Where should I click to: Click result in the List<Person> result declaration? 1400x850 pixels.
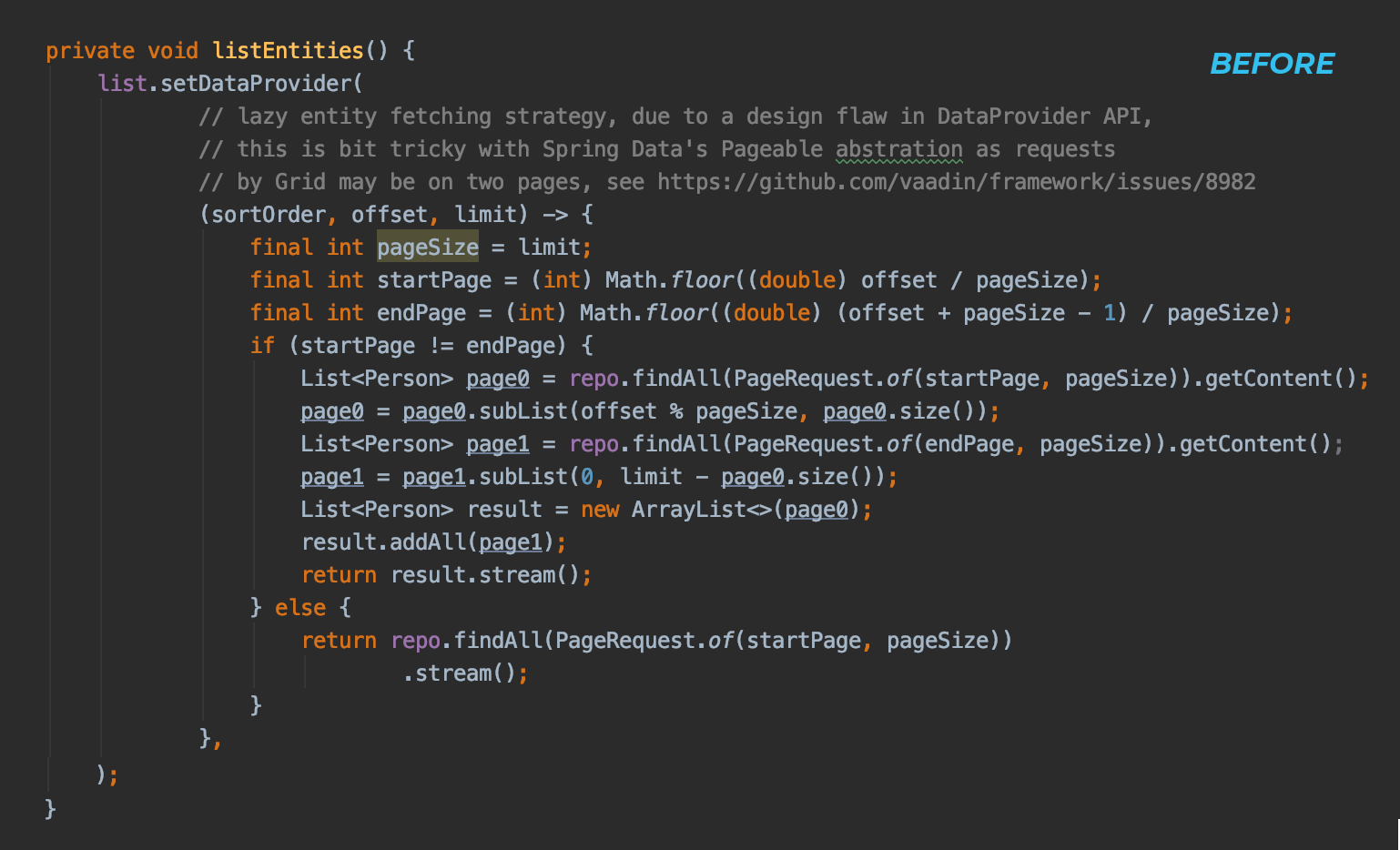(x=504, y=510)
